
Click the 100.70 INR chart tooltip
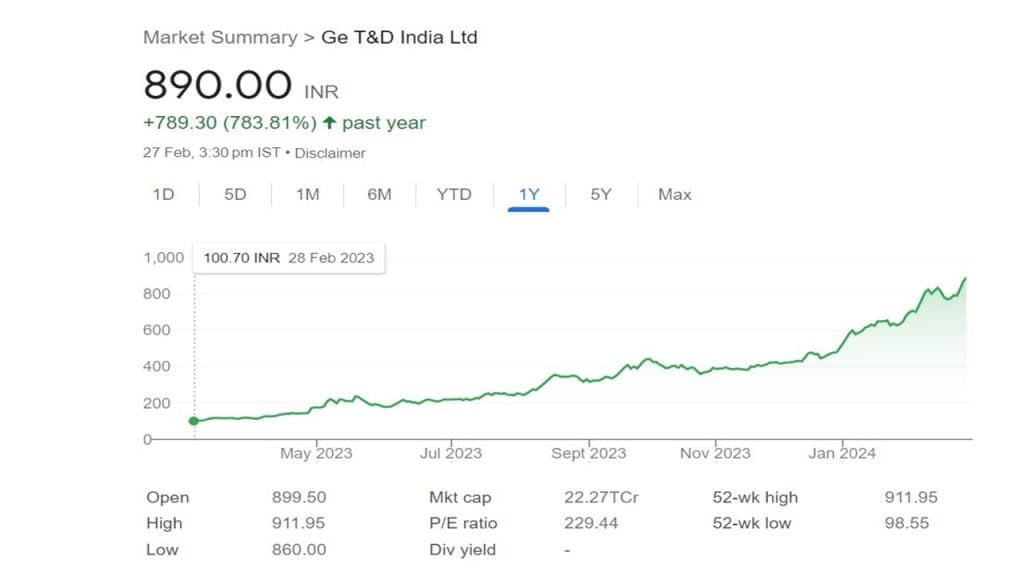(288, 257)
